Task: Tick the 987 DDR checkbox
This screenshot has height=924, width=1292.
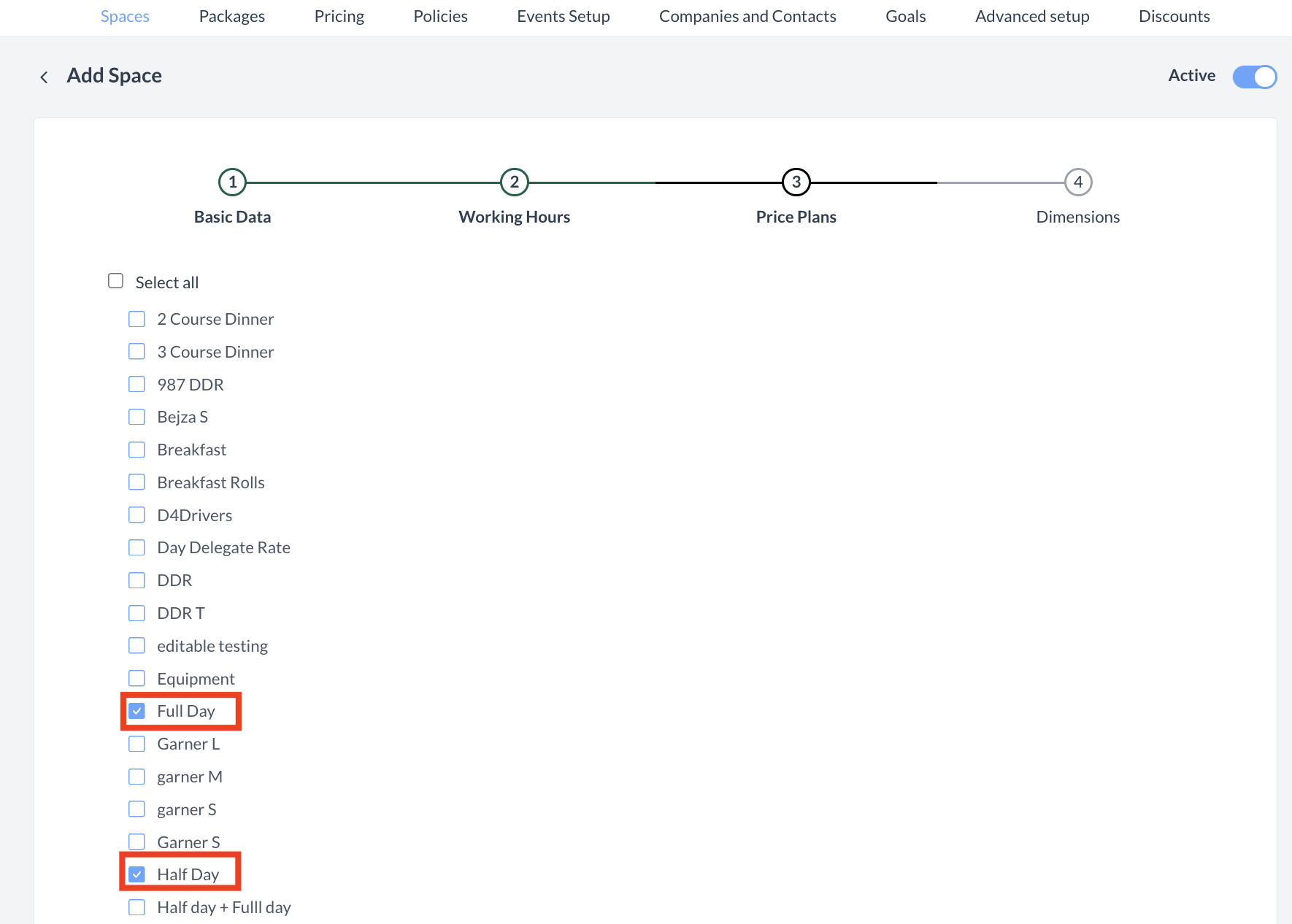Action: tap(137, 385)
